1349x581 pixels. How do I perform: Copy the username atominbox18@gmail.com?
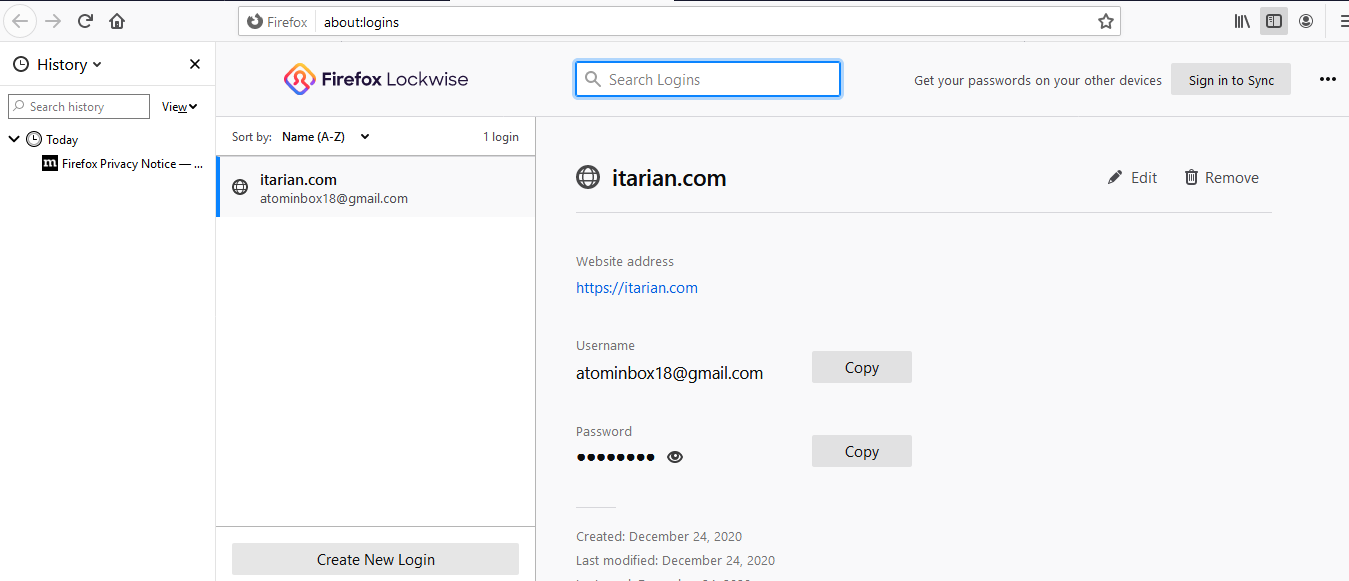coord(861,367)
